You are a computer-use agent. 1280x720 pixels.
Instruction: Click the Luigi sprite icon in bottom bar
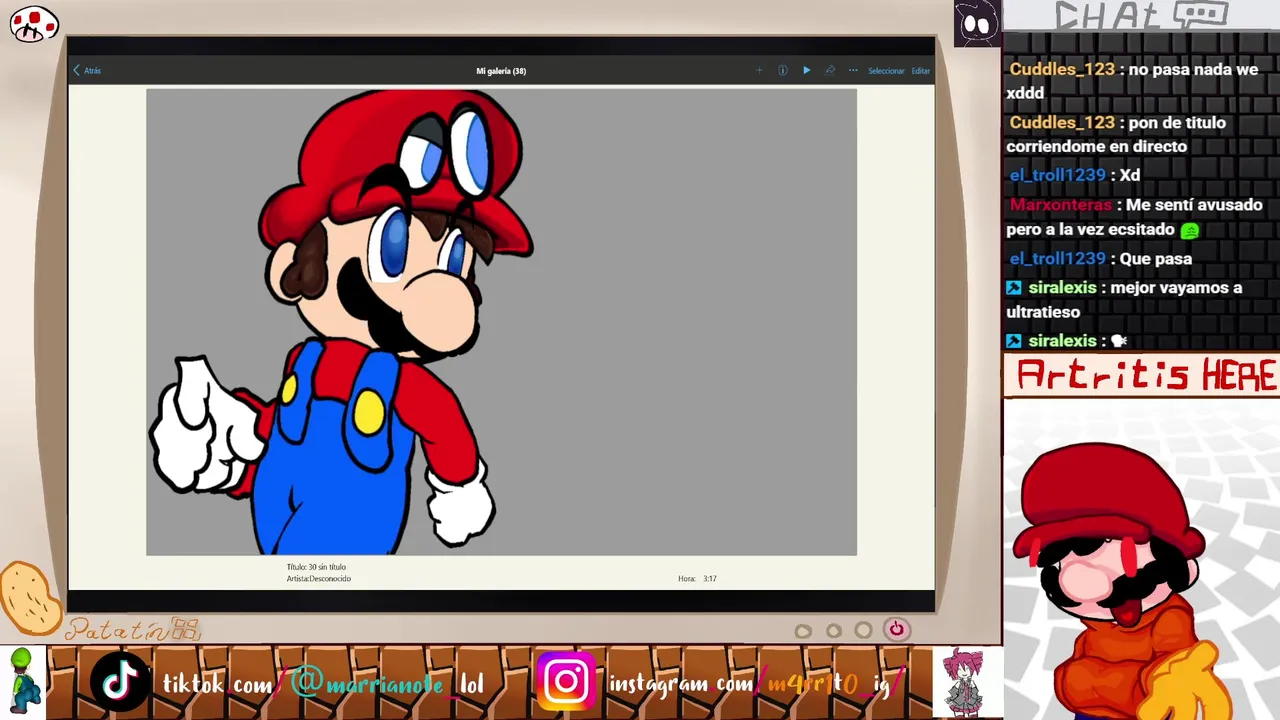(x=22, y=682)
